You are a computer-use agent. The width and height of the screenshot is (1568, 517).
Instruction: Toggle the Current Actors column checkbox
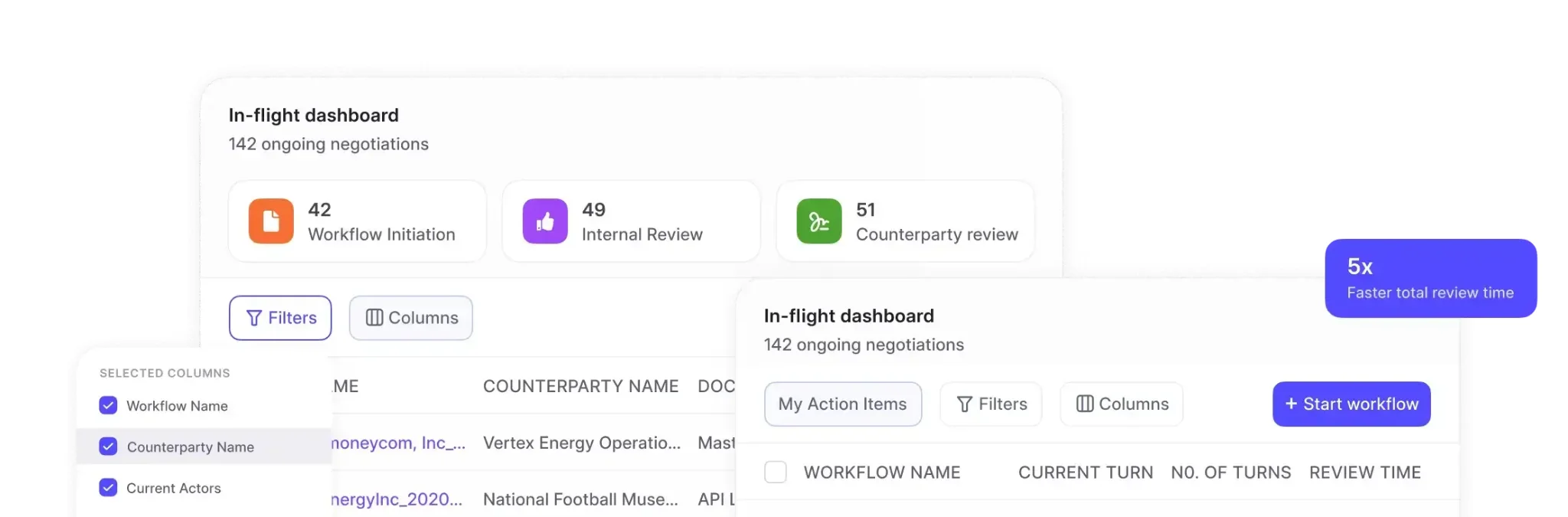tap(109, 487)
